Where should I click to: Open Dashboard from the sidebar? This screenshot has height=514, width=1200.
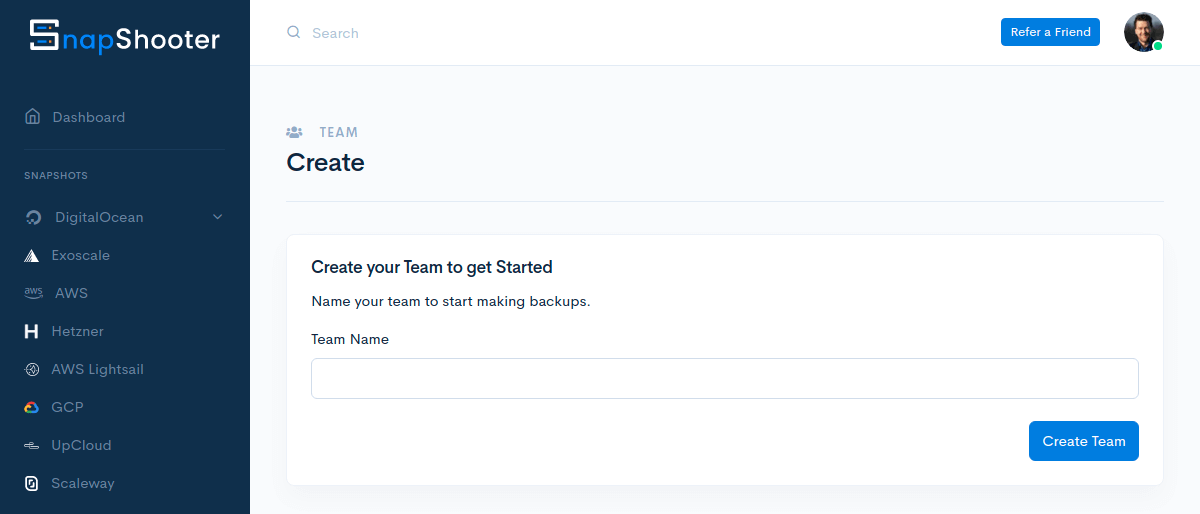(88, 117)
